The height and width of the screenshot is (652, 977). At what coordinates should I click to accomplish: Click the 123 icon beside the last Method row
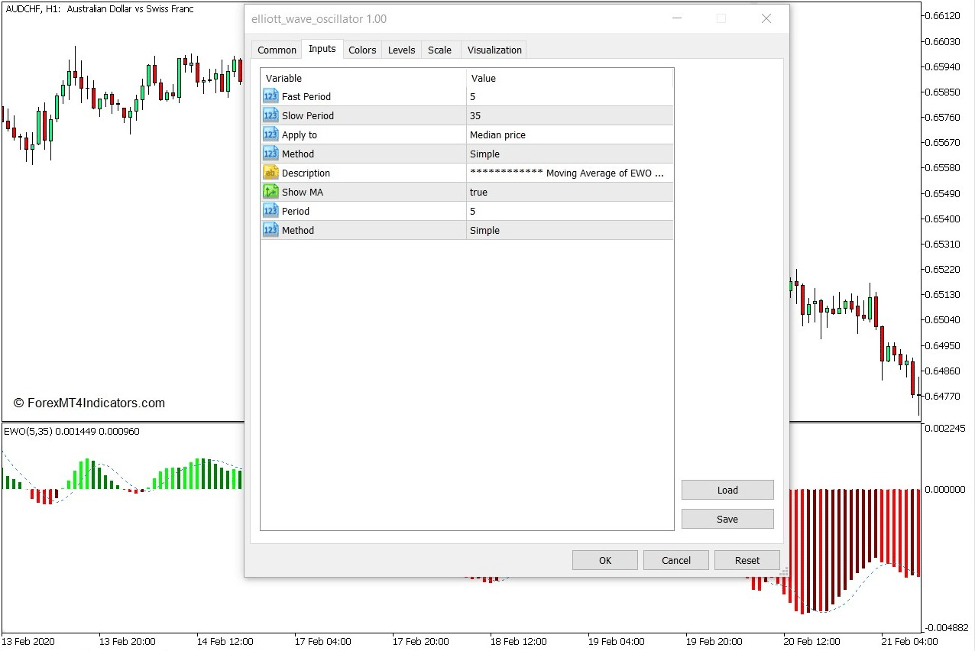coord(270,230)
